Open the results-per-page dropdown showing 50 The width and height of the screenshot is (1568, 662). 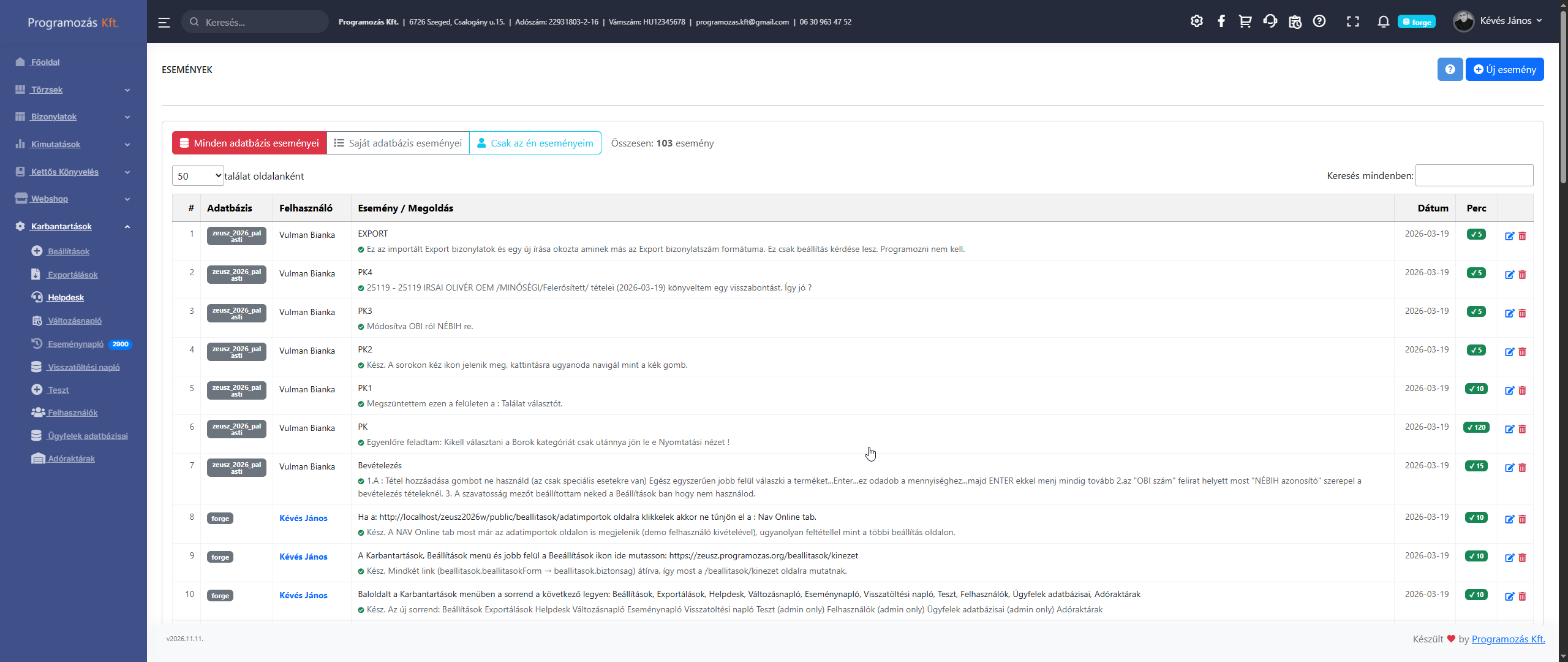pyautogui.click(x=197, y=175)
